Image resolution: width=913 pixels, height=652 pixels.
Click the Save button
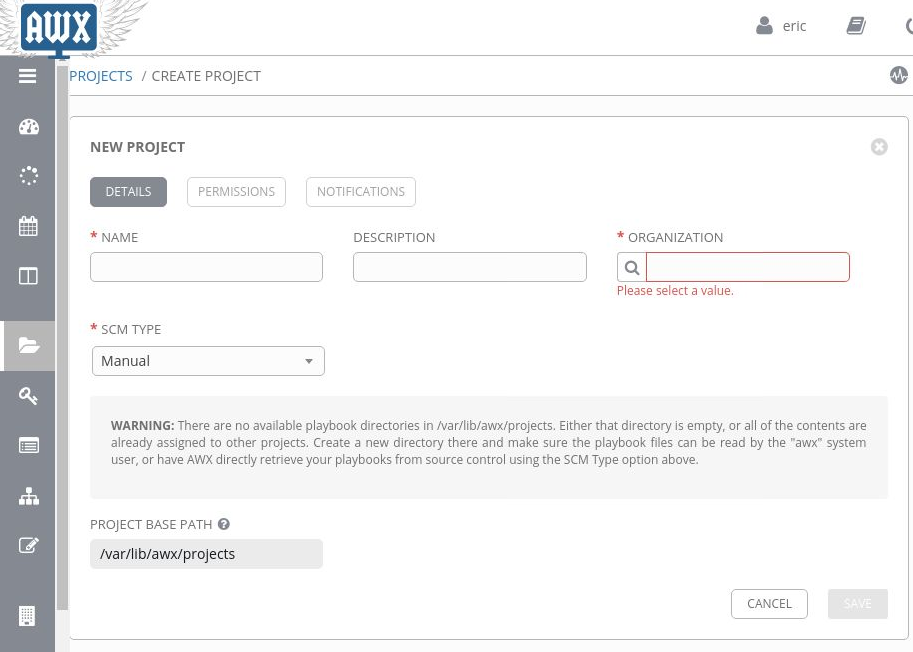pyautogui.click(x=857, y=603)
